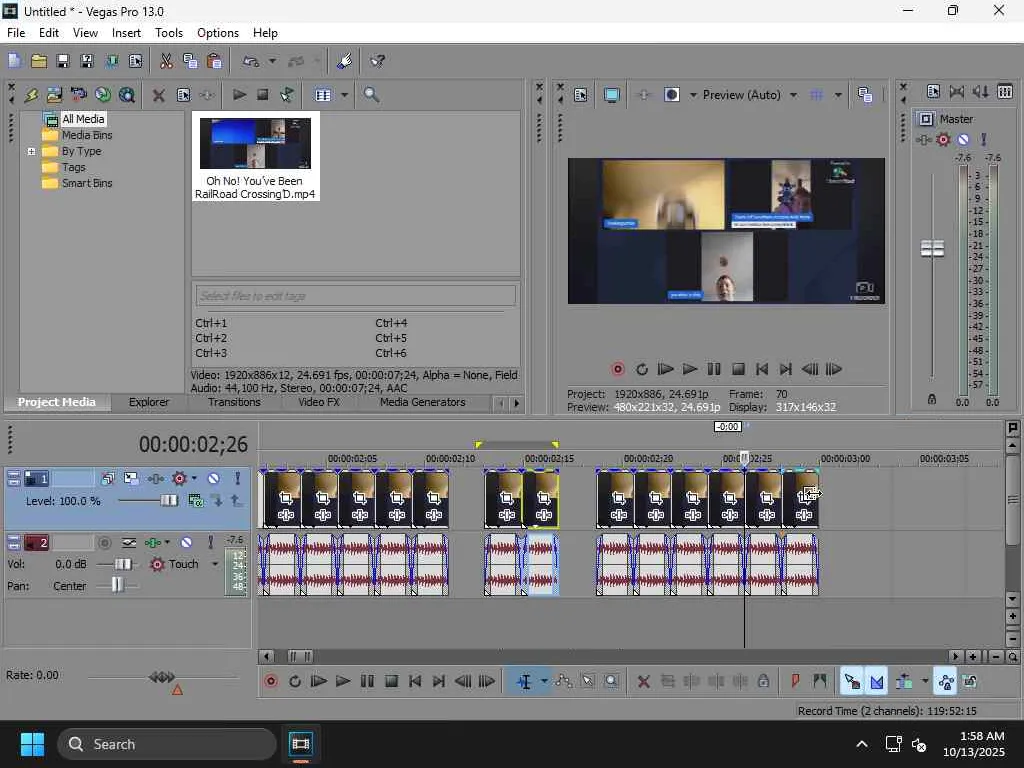Open a project with the folder icon
1024x768 pixels.
coord(39,61)
